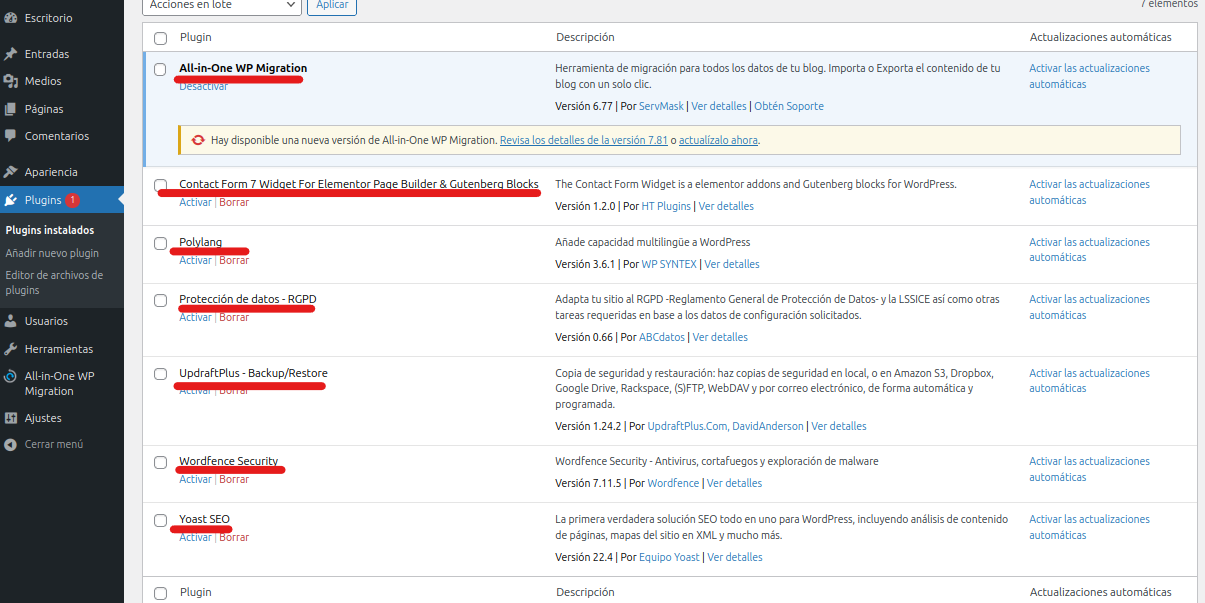This screenshot has height=603, width=1205.
Task: Tick the Yoast SEO plugin checkbox
Action: (160, 520)
